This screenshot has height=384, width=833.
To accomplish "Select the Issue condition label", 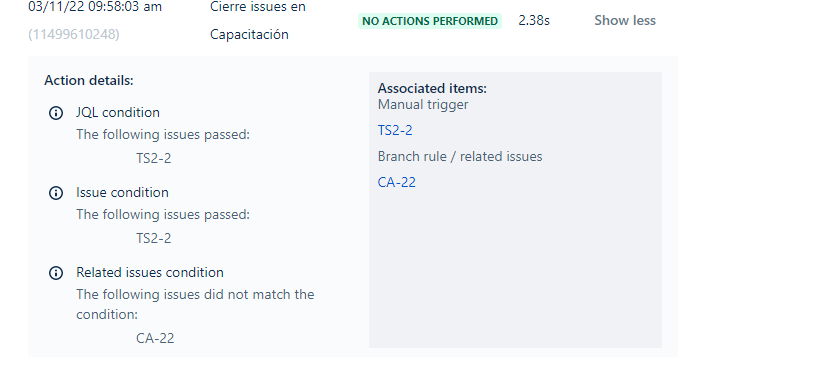I will tap(122, 192).
